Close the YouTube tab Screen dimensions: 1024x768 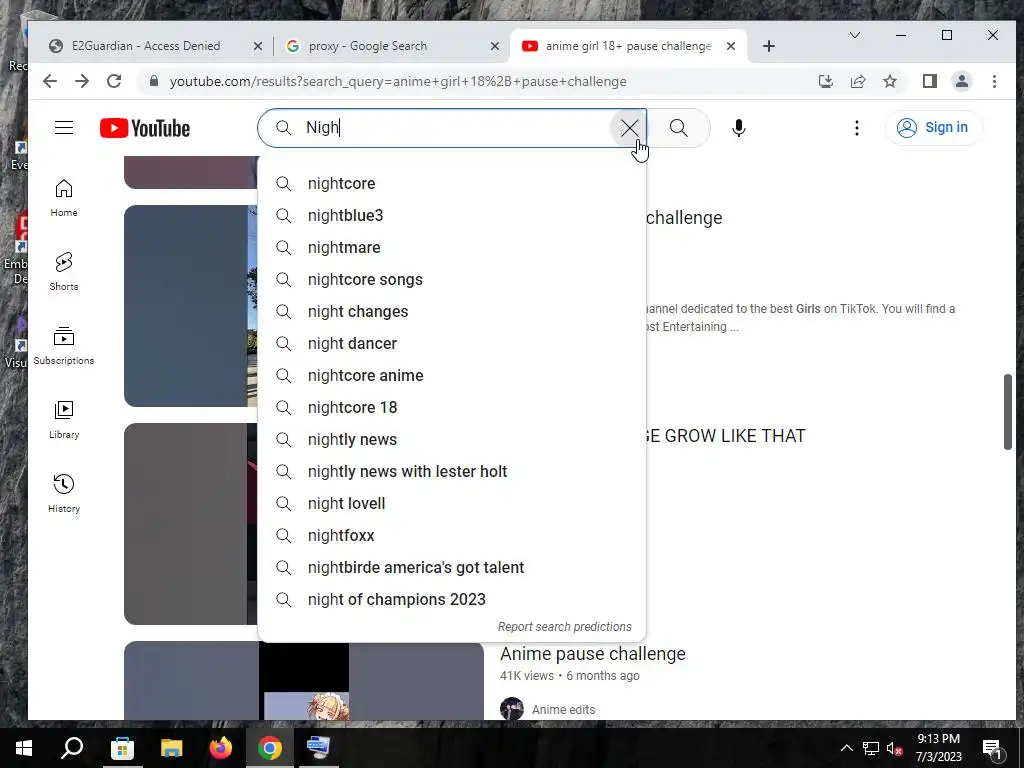tap(731, 46)
